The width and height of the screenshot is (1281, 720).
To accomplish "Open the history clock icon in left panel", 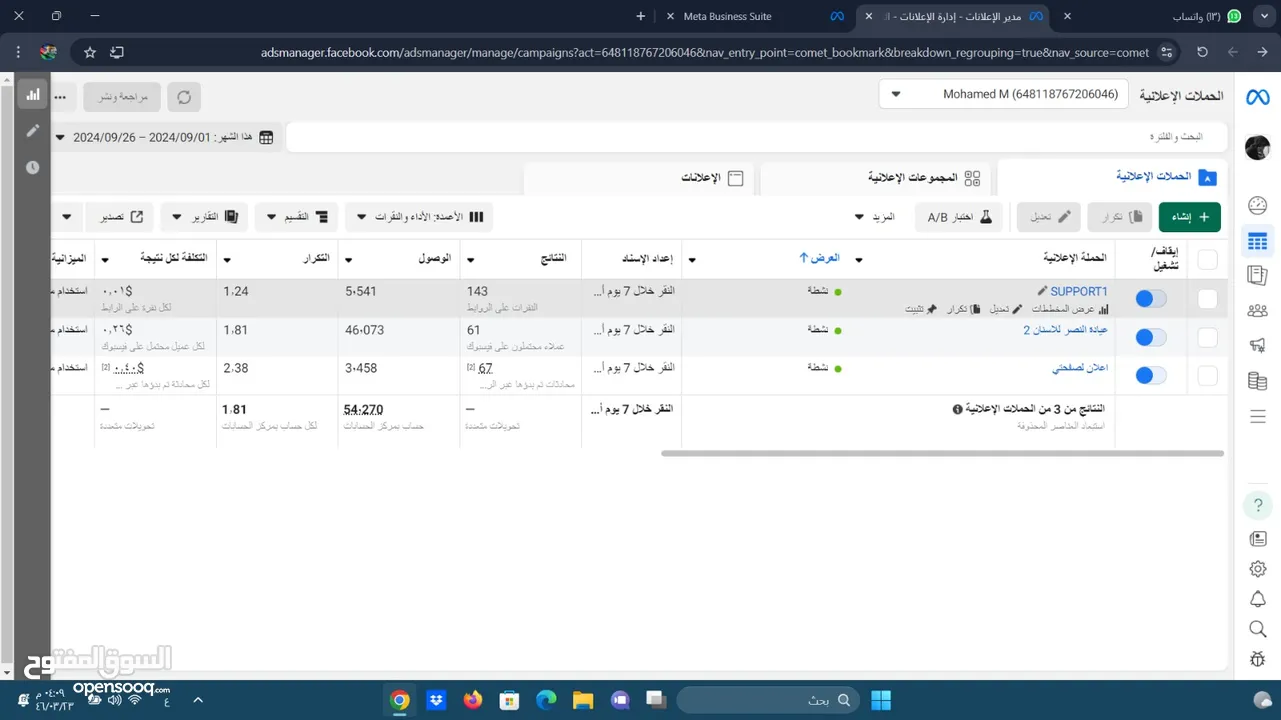I will click(x=33, y=167).
